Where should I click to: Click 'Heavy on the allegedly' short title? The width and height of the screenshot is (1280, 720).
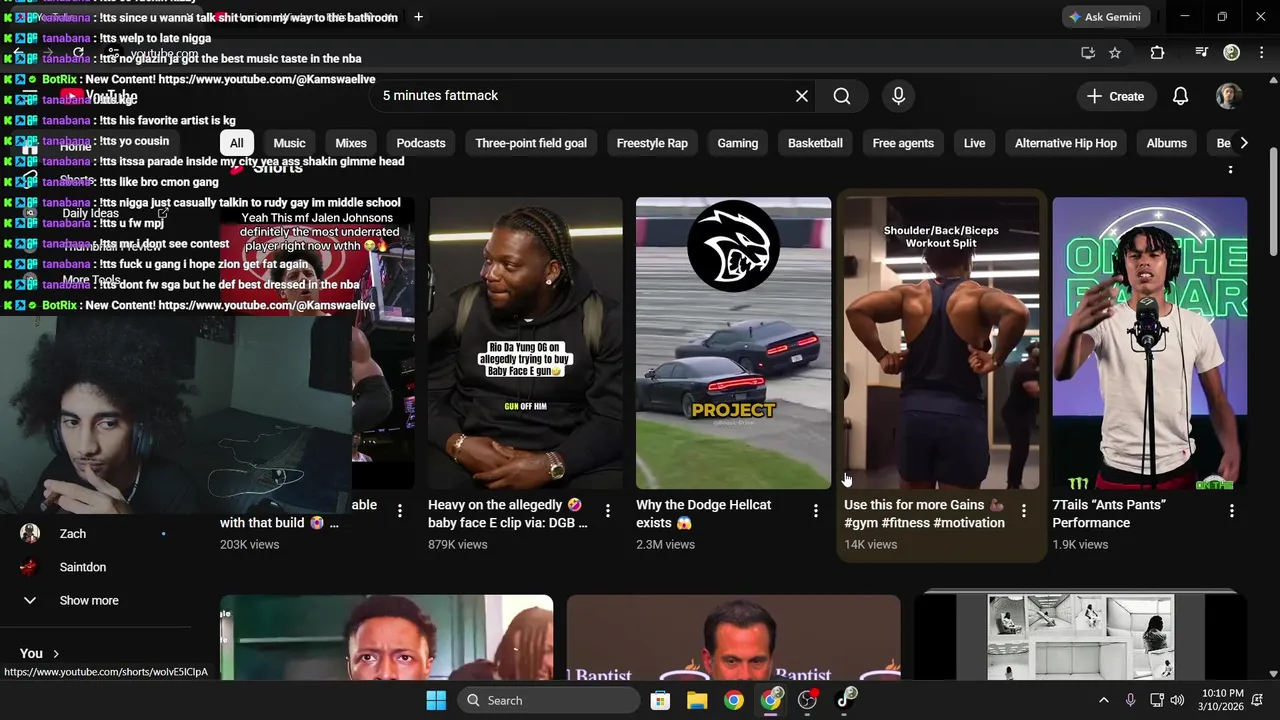pos(508,514)
